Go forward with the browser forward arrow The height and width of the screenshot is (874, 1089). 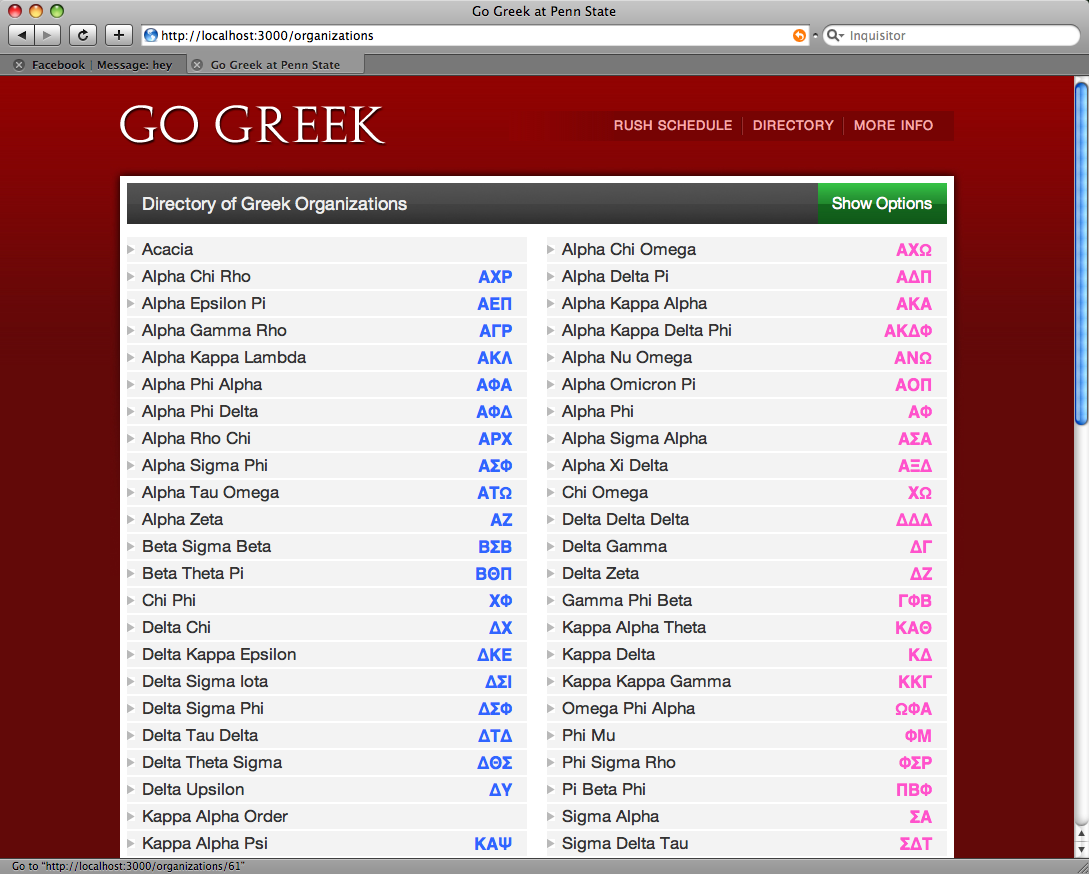47,35
